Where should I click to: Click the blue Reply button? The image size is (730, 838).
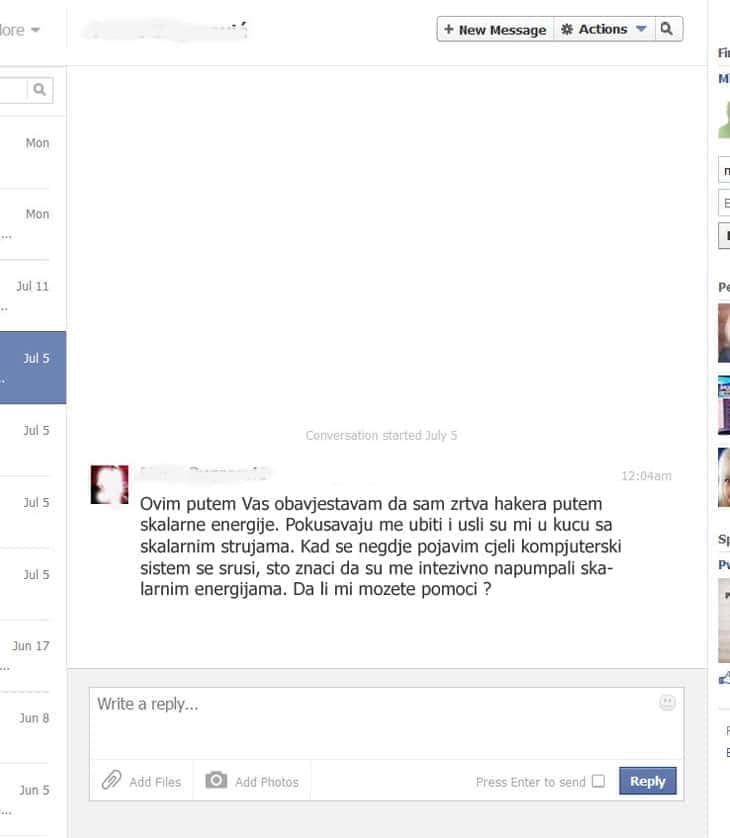(648, 781)
